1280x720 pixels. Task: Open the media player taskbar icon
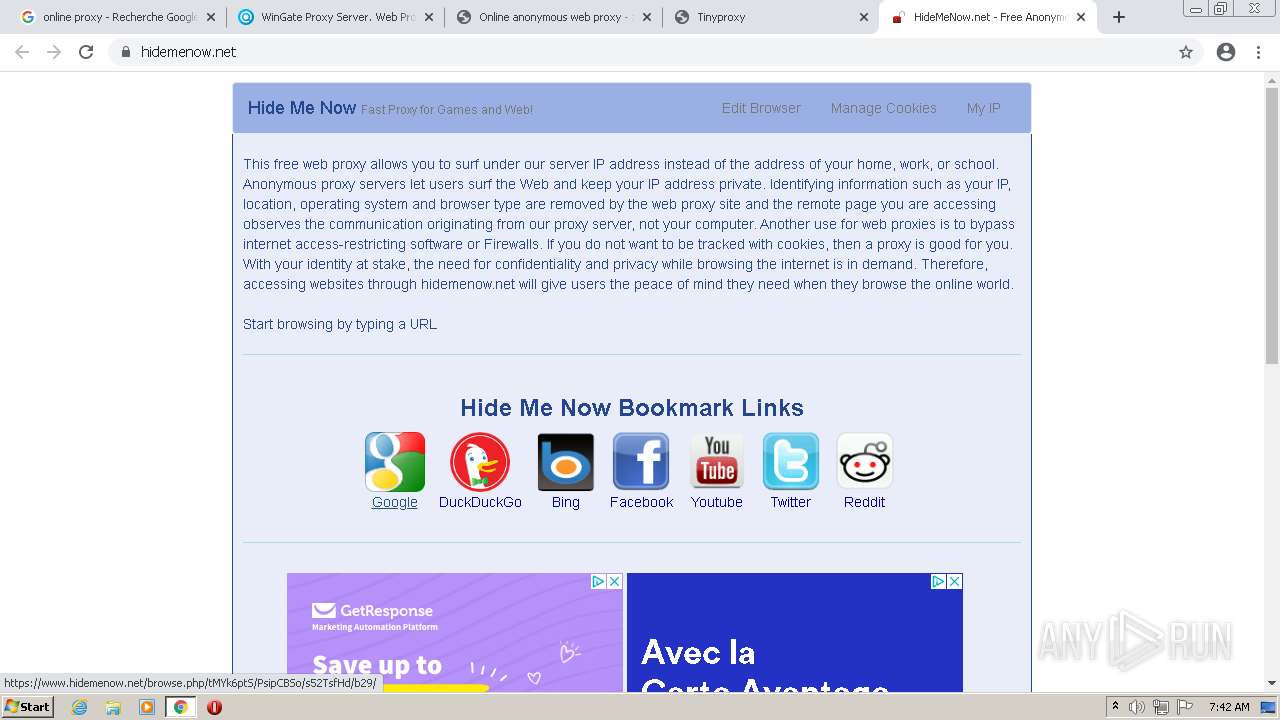[147, 707]
